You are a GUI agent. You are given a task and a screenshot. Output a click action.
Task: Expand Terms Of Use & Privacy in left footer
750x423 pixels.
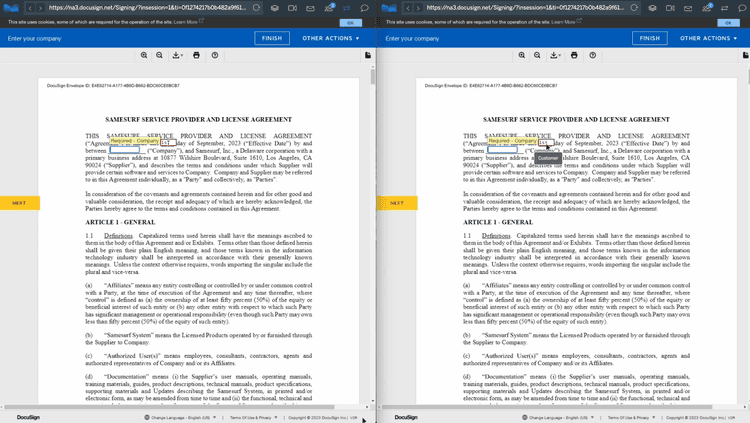[x=254, y=418]
